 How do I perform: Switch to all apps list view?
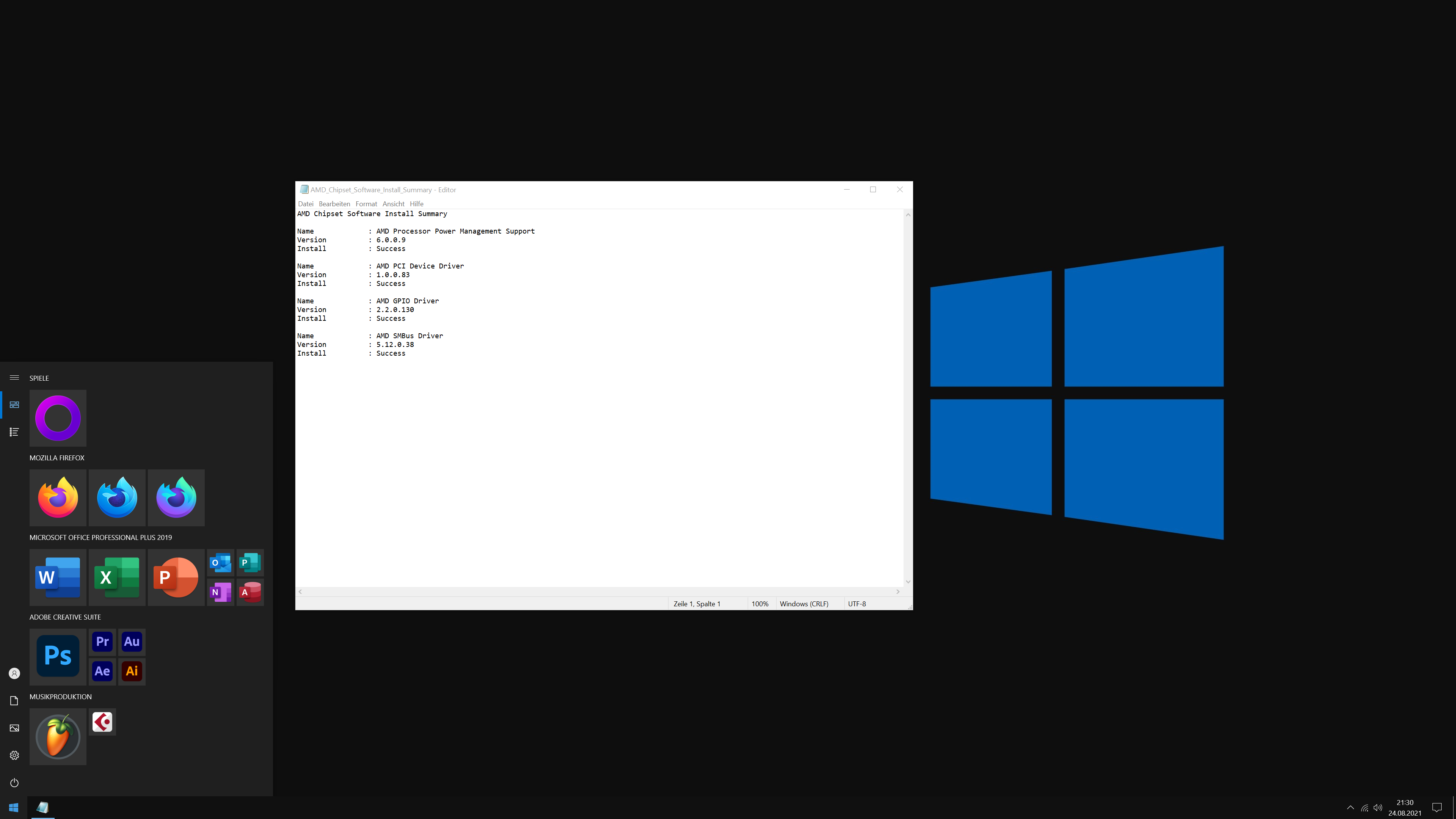pyautogui.click(x=14, y=432)
